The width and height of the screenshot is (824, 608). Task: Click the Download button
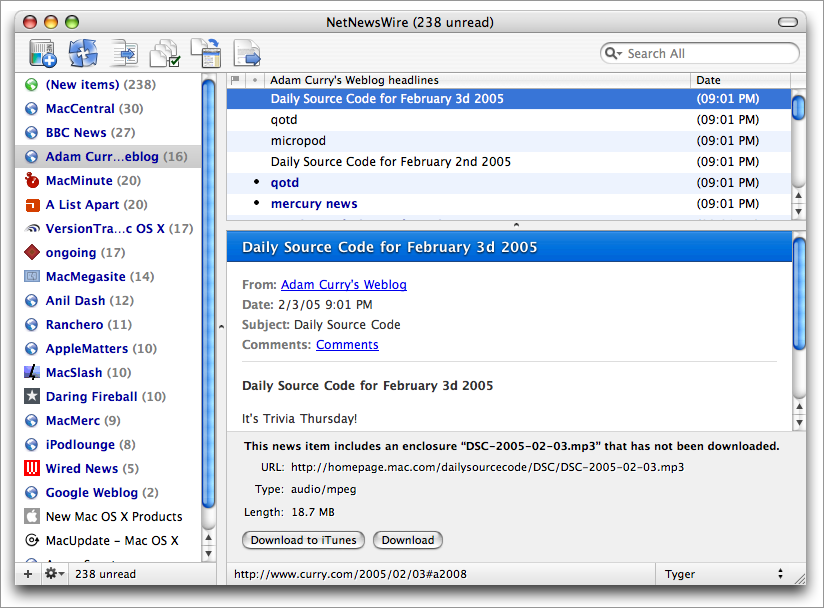[x=408, y=540]
